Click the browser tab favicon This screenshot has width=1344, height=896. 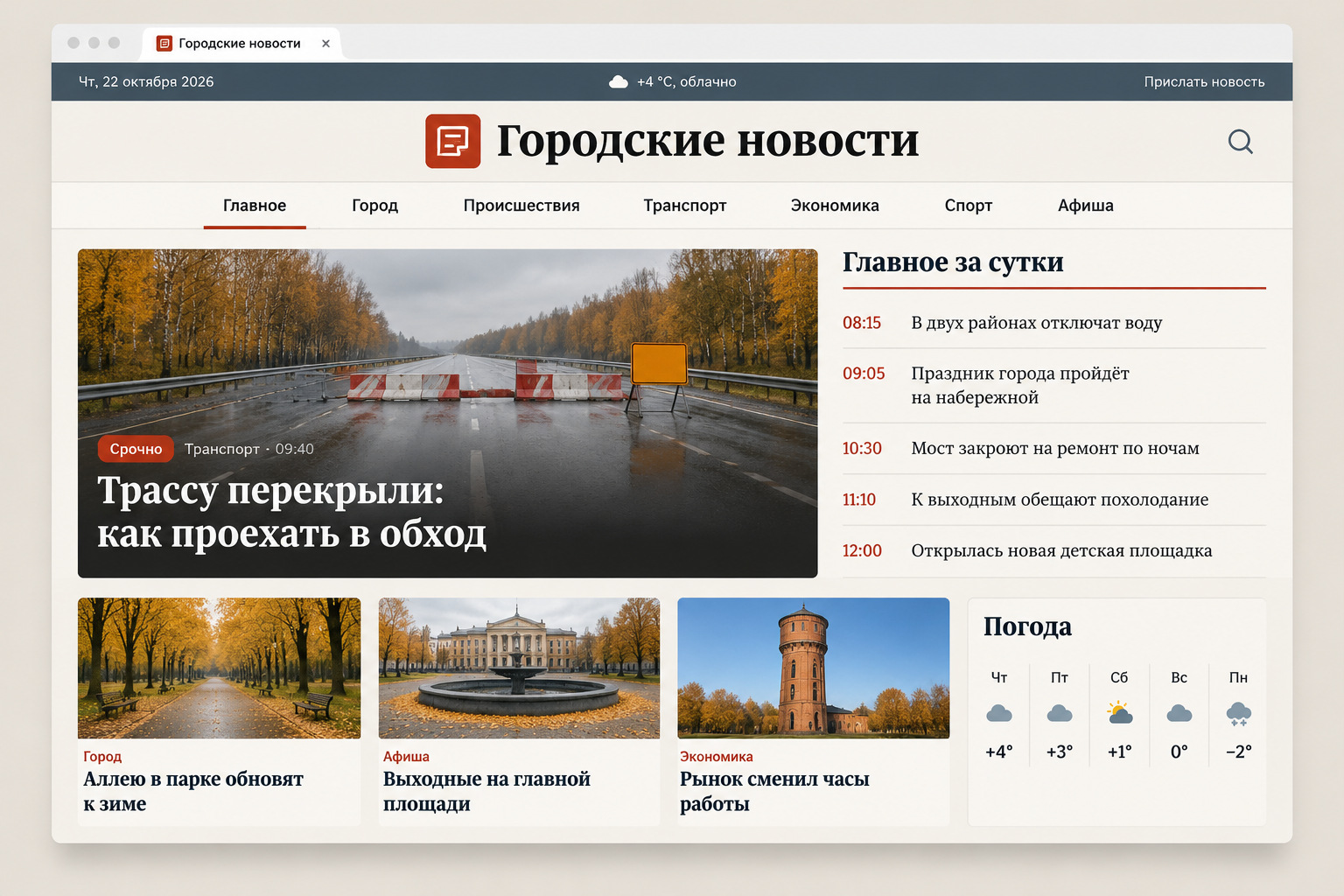(164, 44)
